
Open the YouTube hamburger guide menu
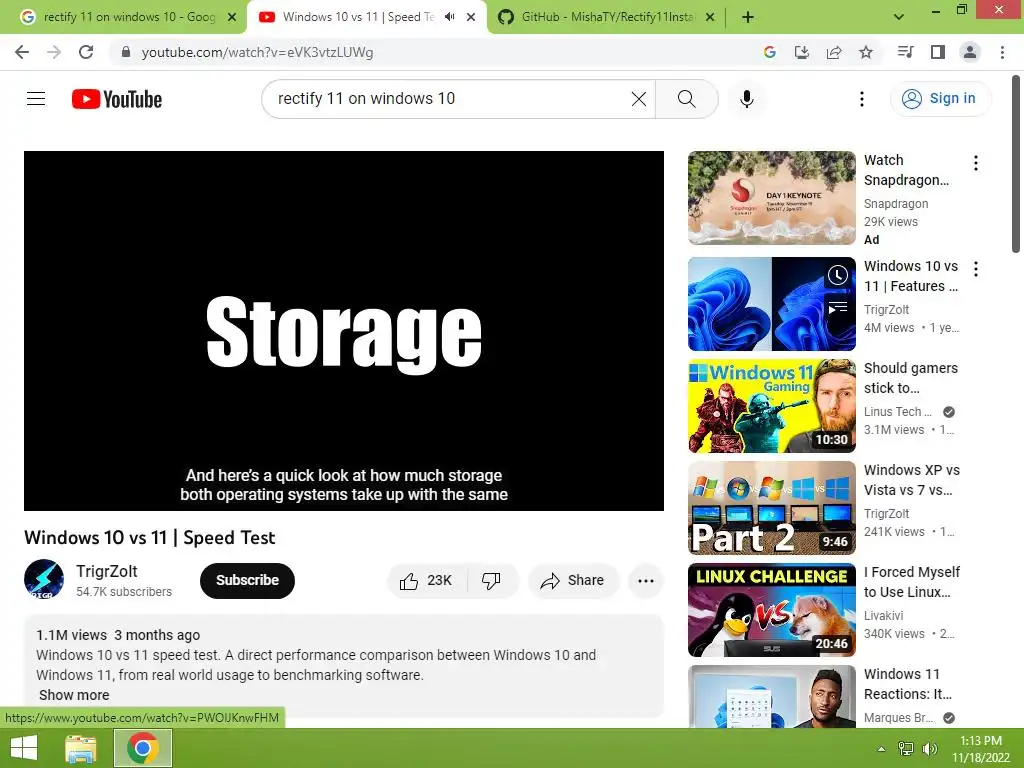36,99
